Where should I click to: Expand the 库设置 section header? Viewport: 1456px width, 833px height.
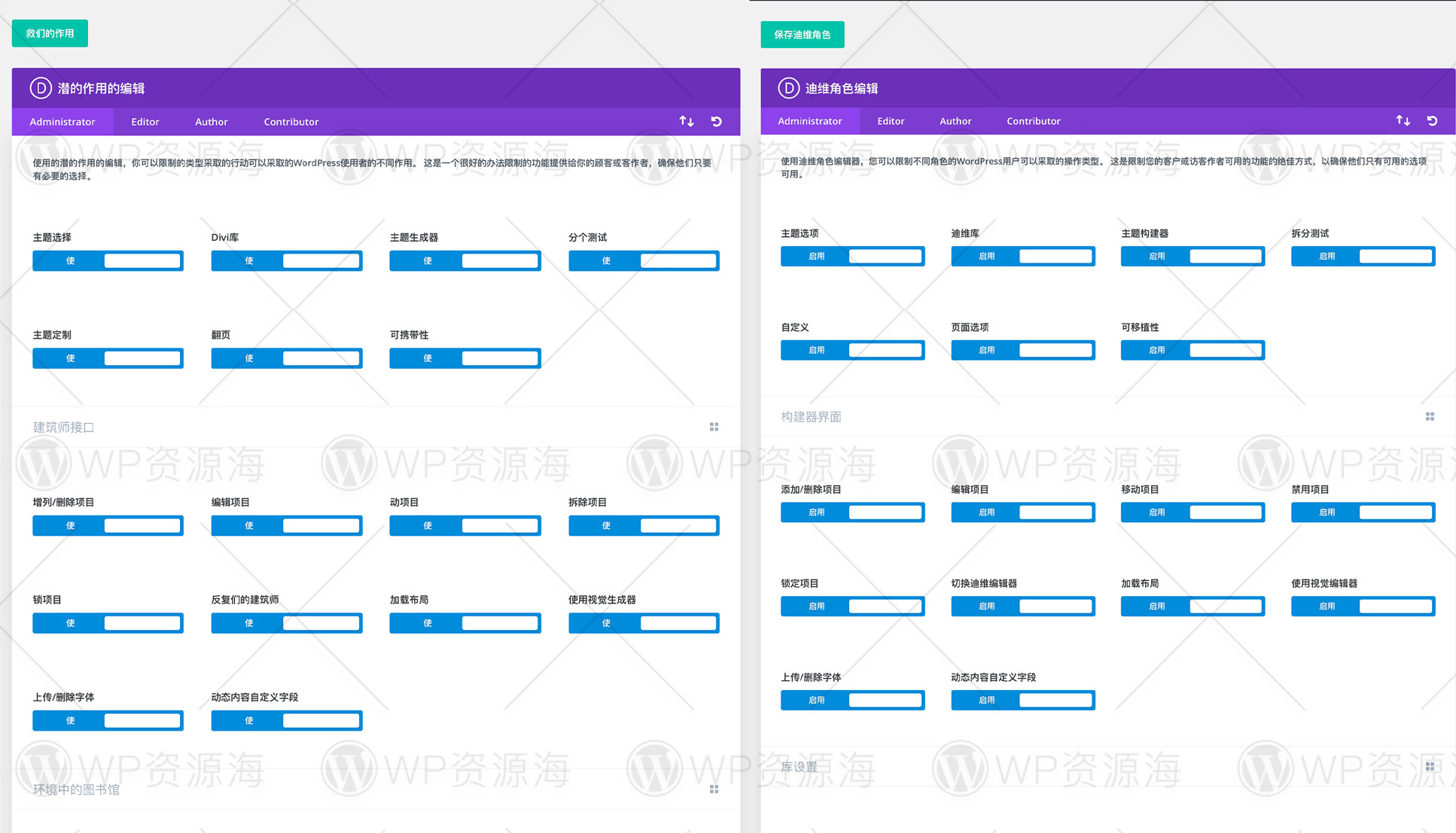pos(1107,766)
